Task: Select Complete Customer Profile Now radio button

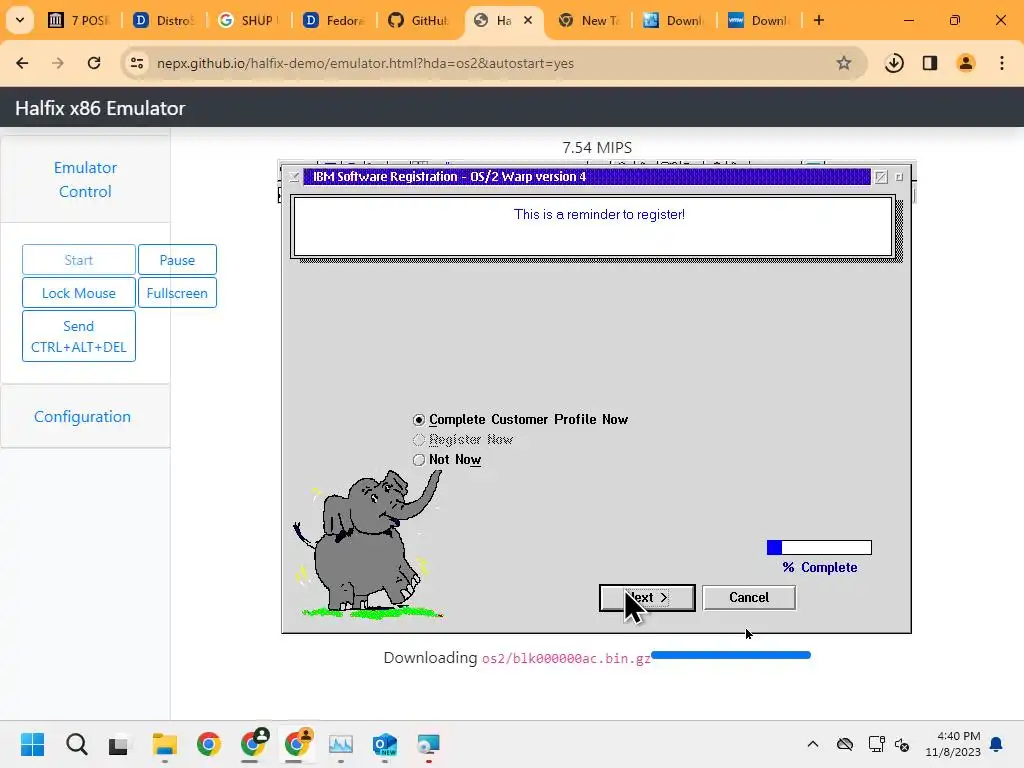Action: tap(419, 420)
